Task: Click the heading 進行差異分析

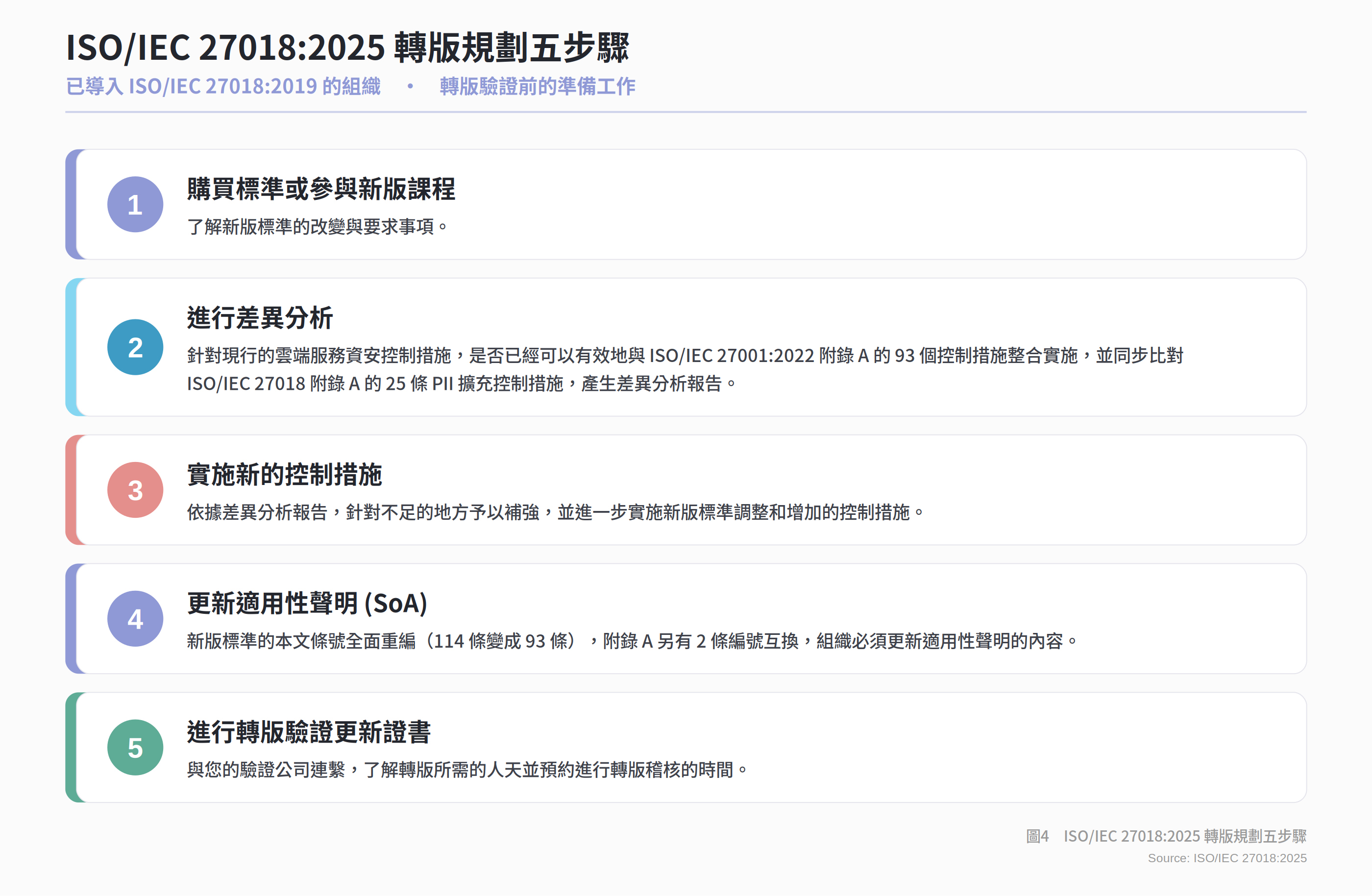Action: [260, 318]
